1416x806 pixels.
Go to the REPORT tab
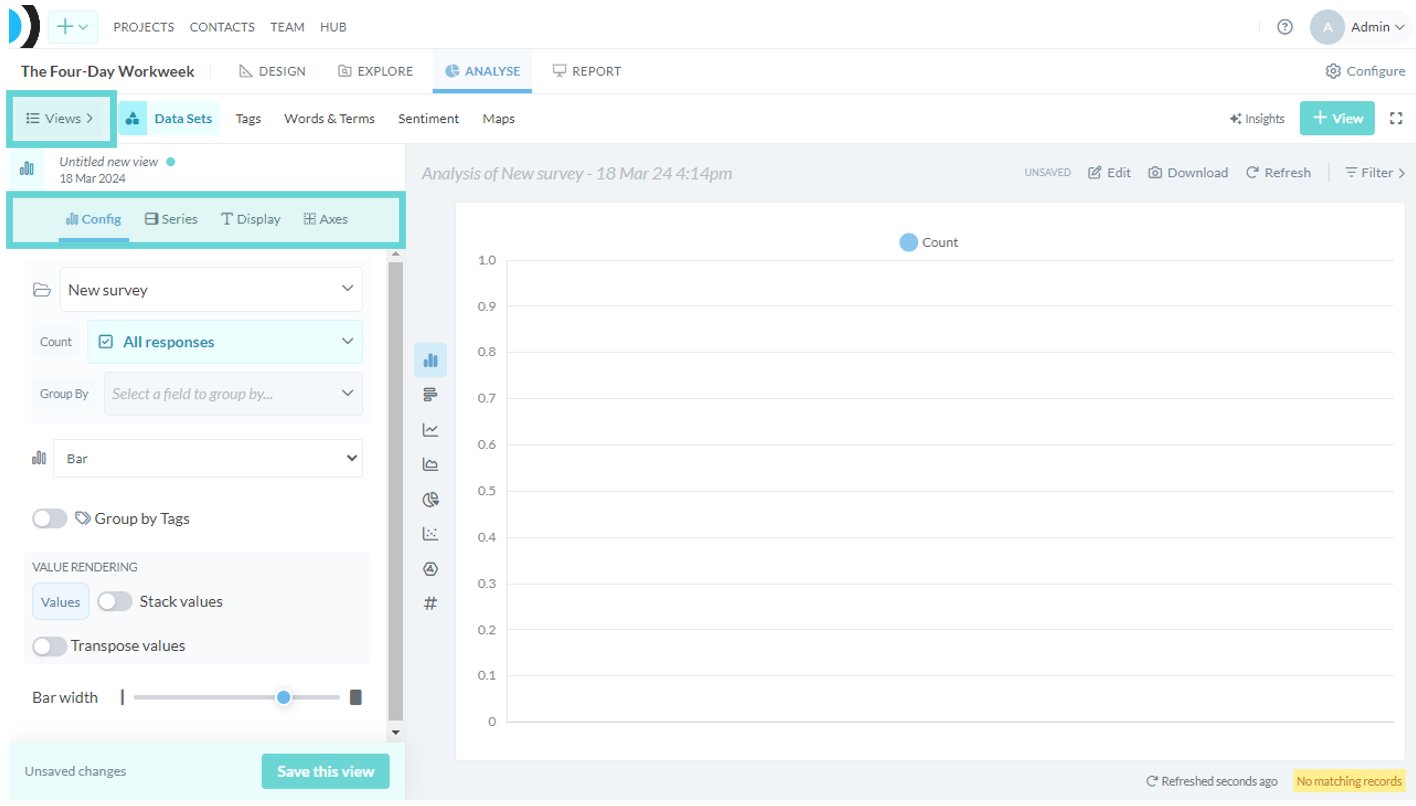pos(587,71)
